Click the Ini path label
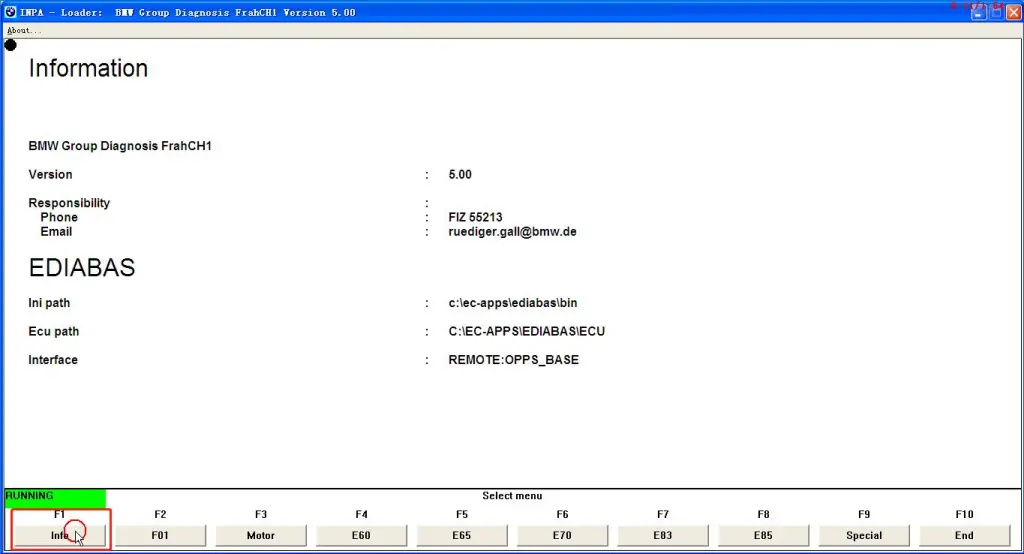This screenshot has width=1024, height=554. [x=49, y=303]
